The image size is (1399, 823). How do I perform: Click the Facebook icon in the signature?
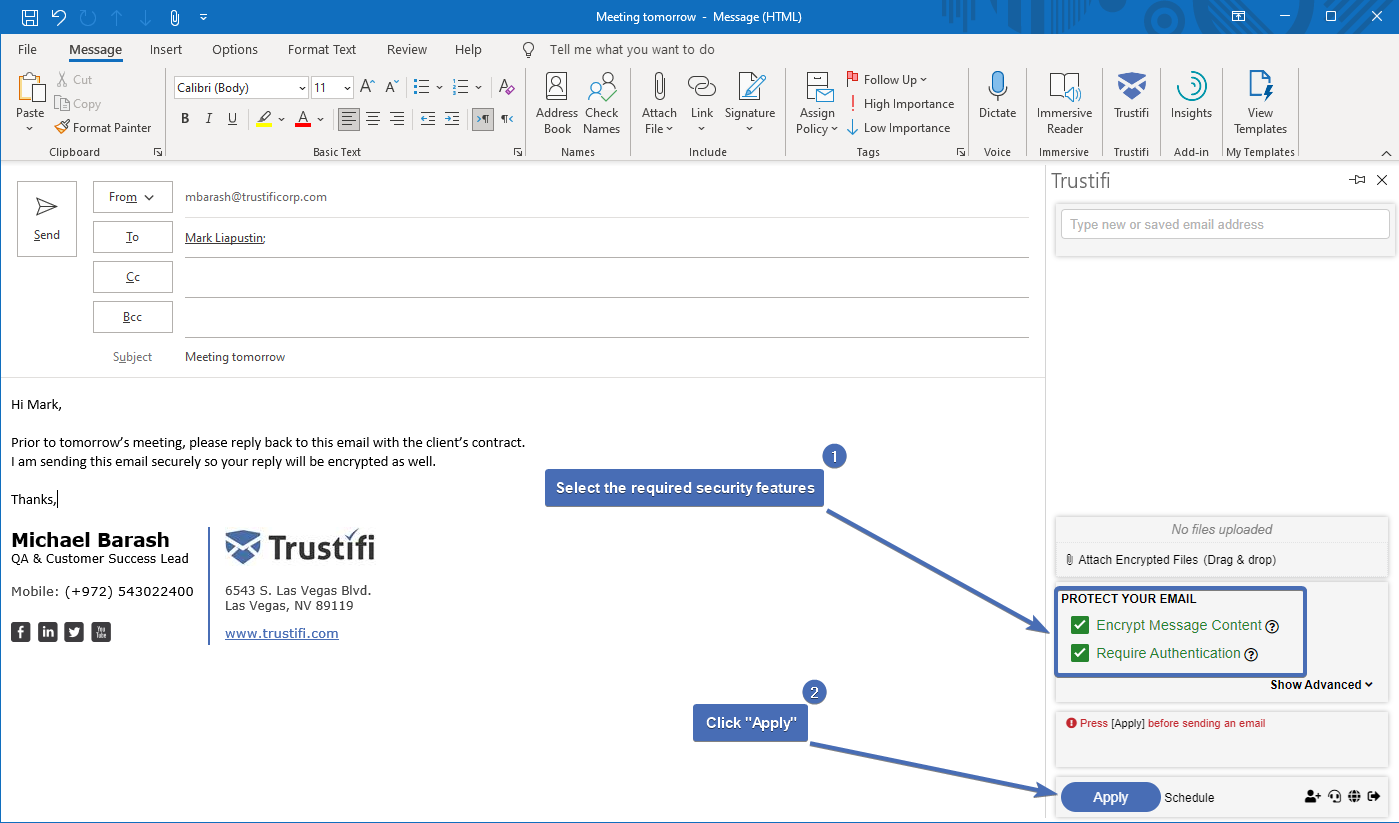pos(21,631)
